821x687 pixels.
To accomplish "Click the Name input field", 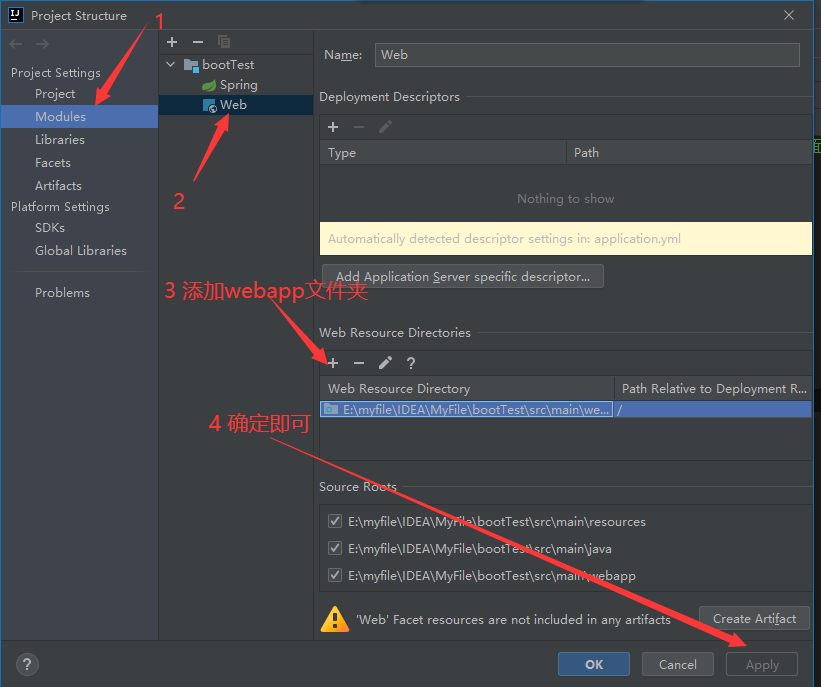I will click(x=587, y=55).
